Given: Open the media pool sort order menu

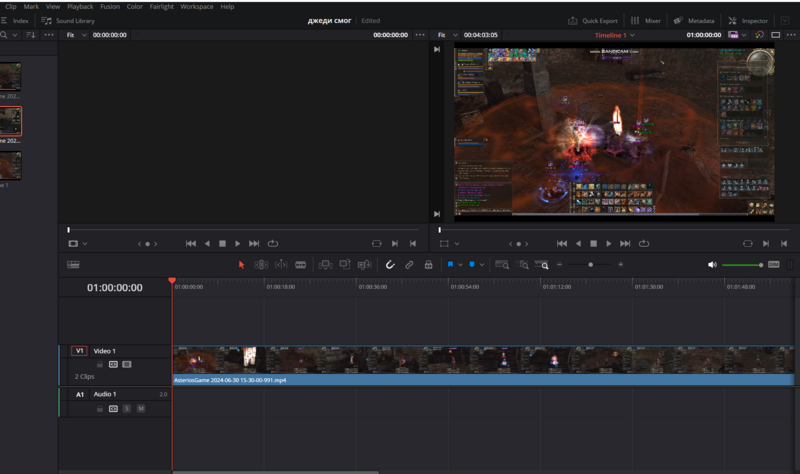Looking at the screenshot, I should pyautogui.click(x=31, y=35).
